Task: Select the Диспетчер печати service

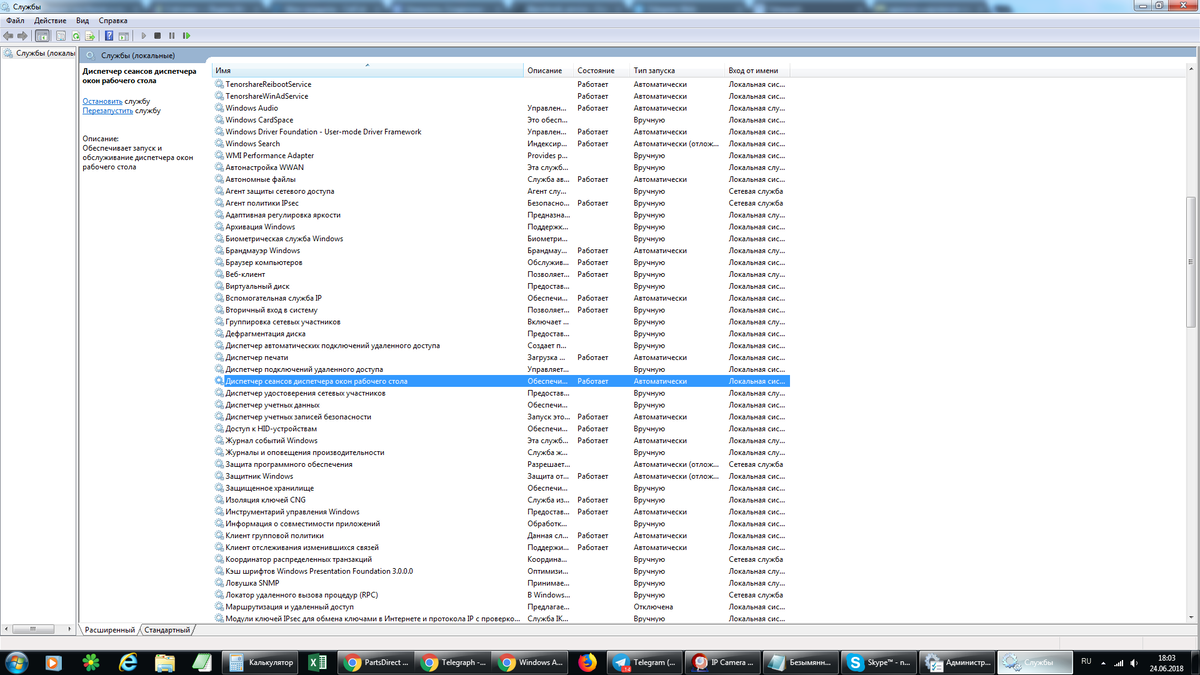Action: click(x=501, y=357)
